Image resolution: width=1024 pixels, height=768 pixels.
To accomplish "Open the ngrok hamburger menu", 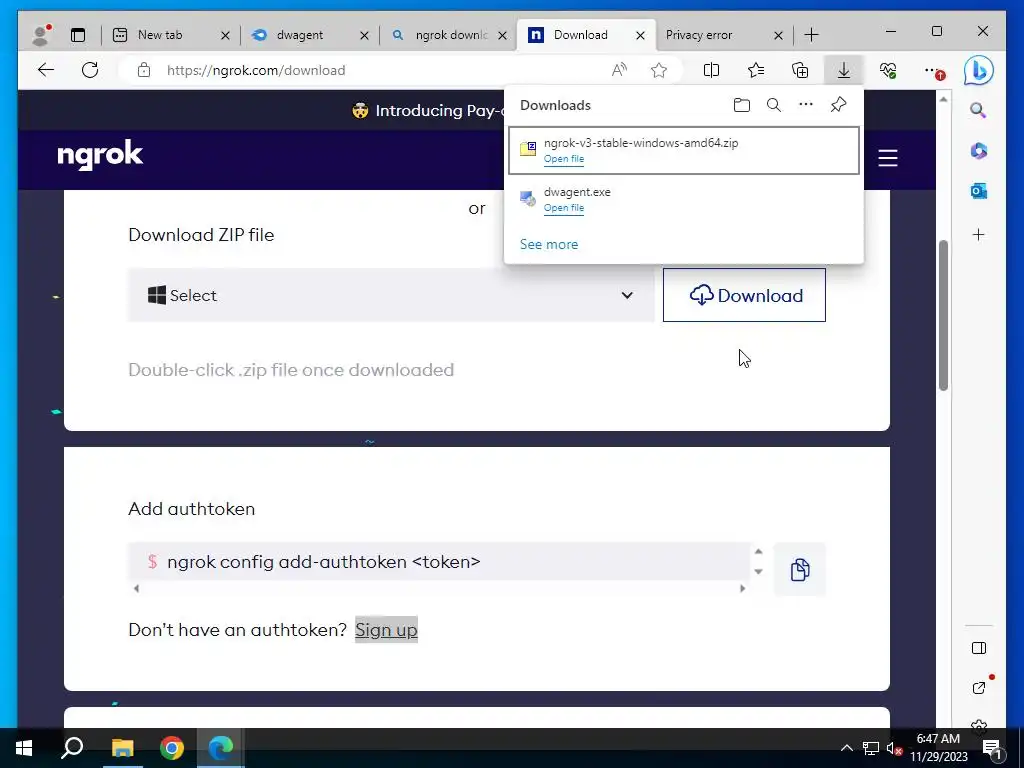I will (888, 158).
